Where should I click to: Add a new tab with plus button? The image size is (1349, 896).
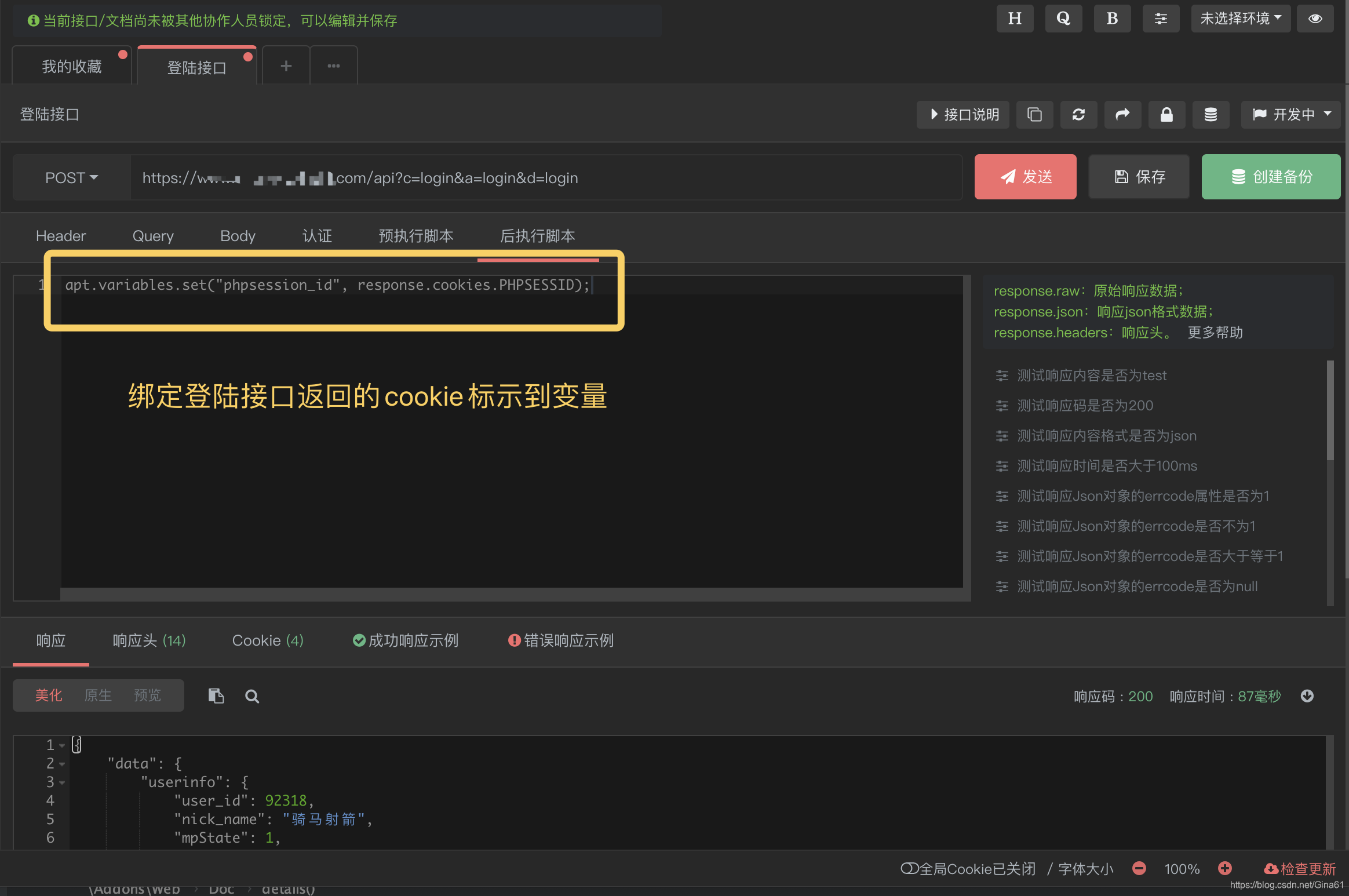[286, 66]
